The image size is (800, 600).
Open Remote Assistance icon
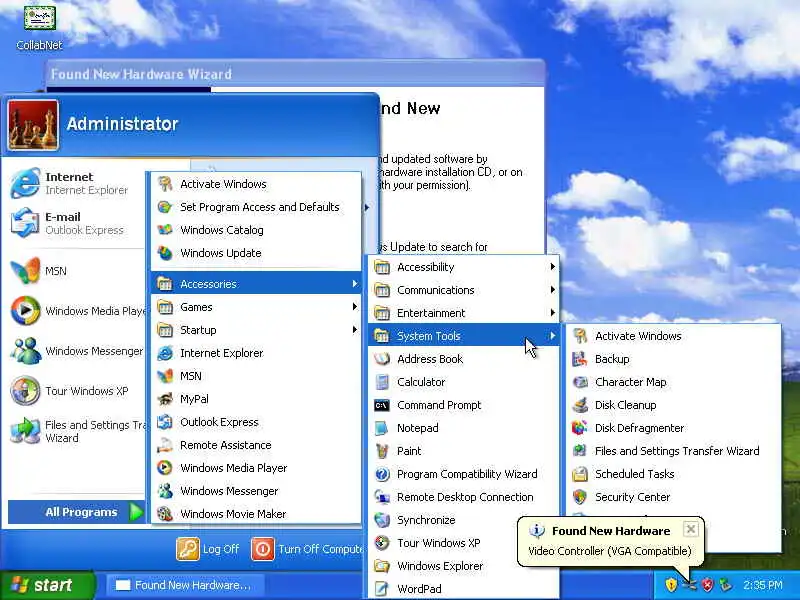point(165,445)
